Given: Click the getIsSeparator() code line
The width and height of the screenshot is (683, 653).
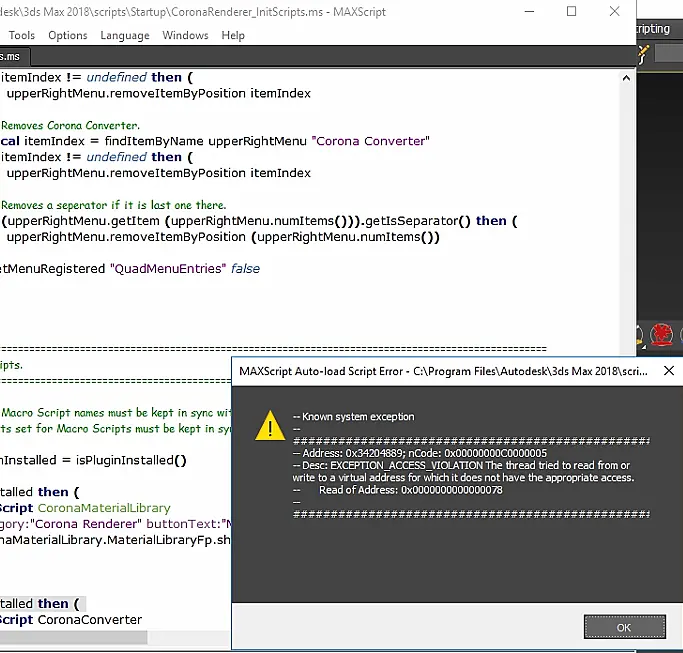Looking at the screenshot, I should 259,221.
